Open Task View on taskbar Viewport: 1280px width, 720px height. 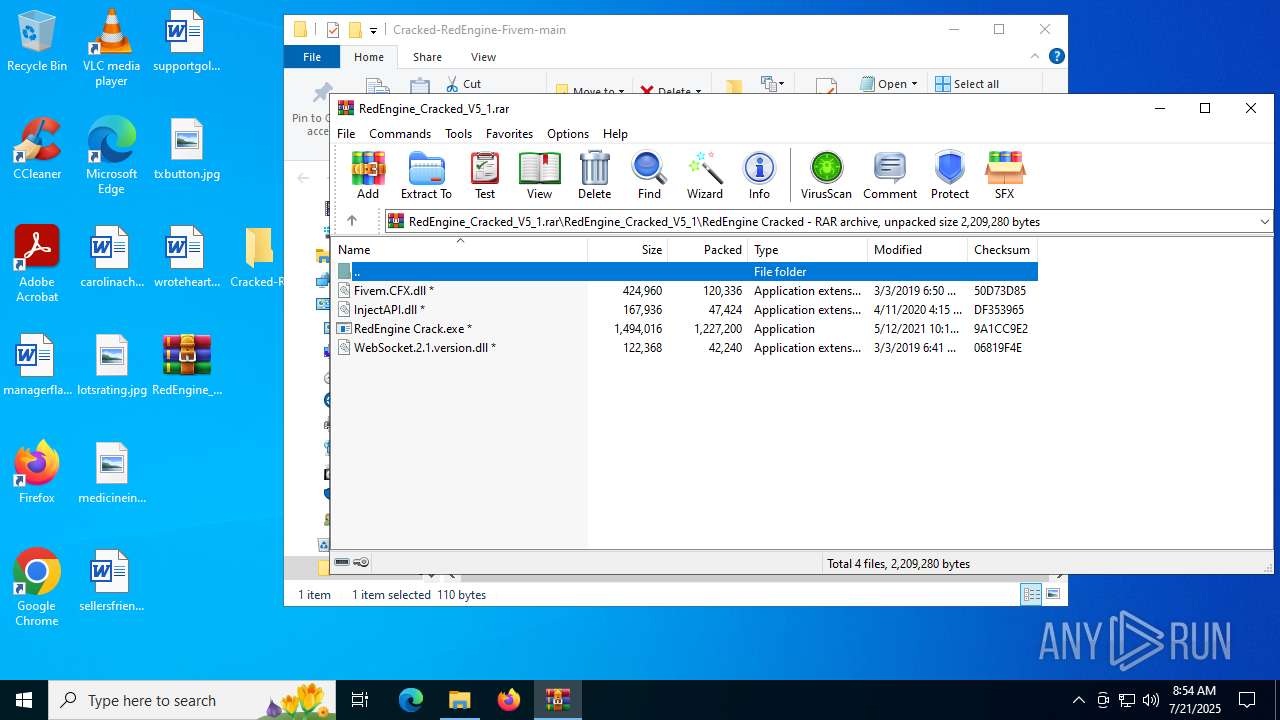[361, 700]
